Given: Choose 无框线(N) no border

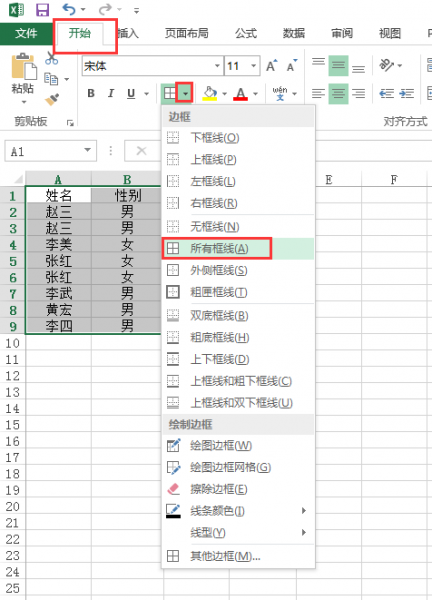Looking at the screenshot, I should coord(238,227).
